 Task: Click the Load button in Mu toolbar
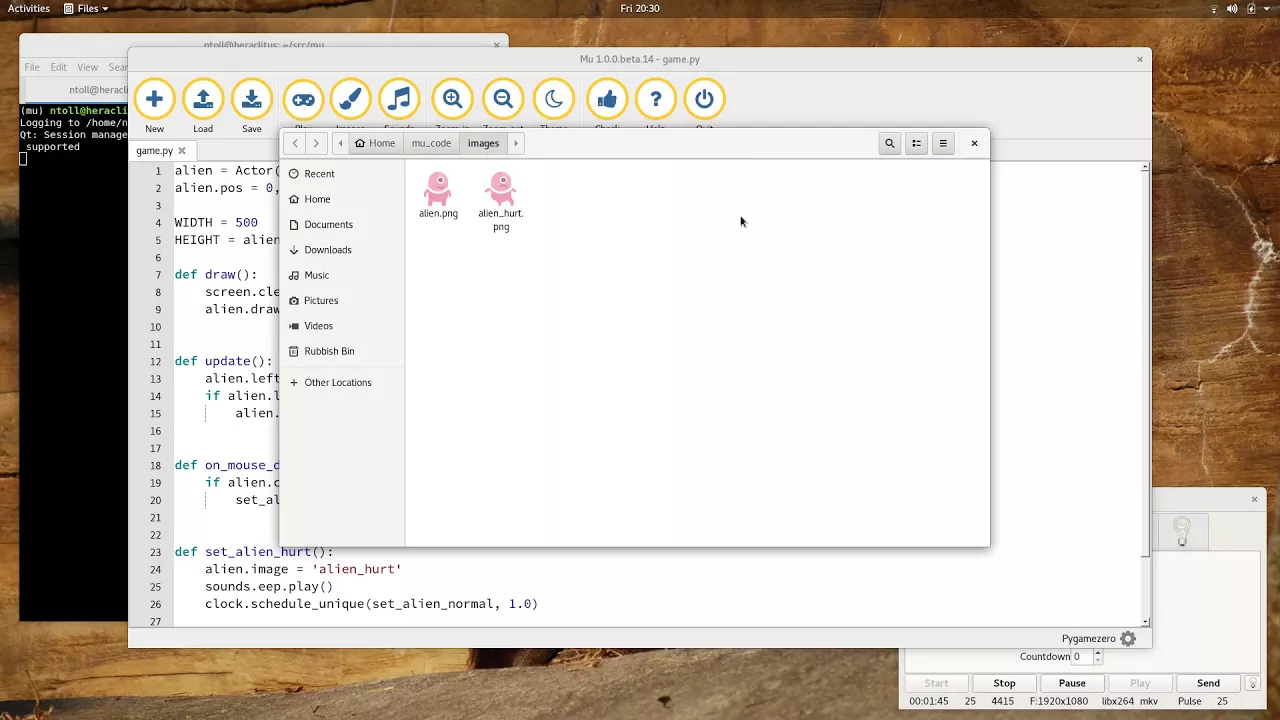pyautogui.click(x=203, y=99)
